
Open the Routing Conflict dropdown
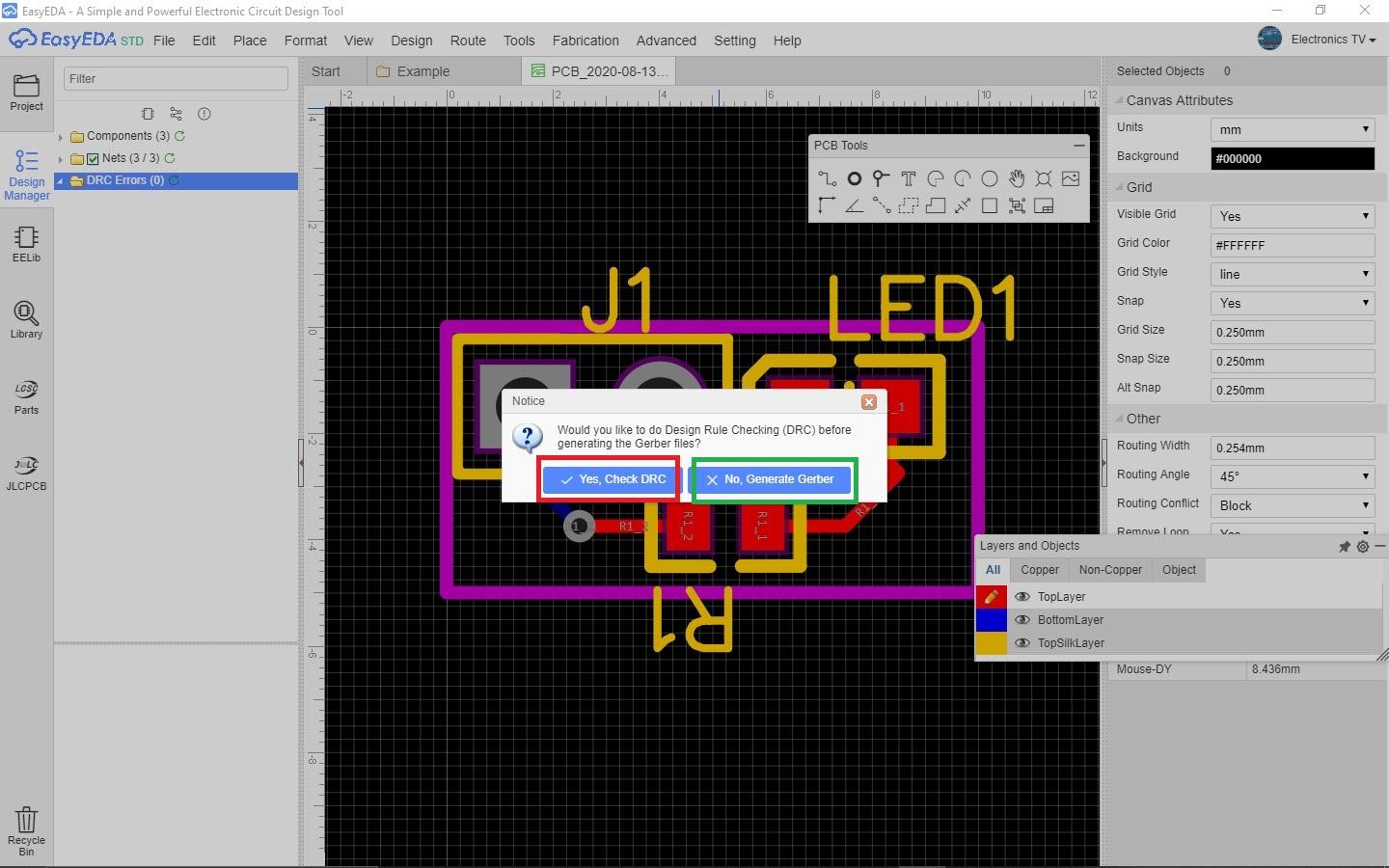click(x=1293, y=505)
